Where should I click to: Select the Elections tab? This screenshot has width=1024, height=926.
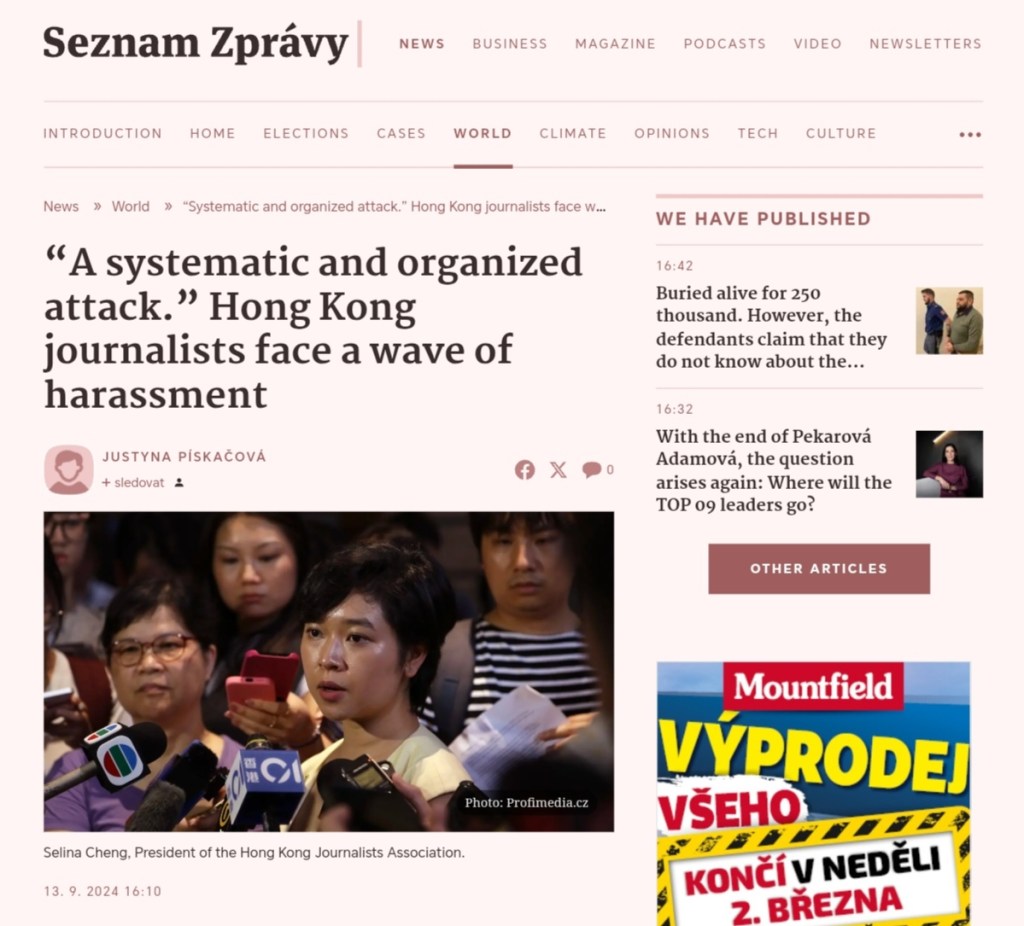[x=306, y=133]
